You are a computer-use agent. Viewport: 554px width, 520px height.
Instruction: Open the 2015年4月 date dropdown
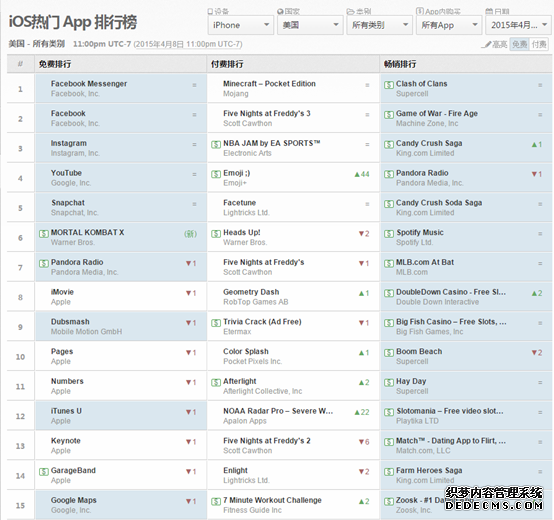pos(518,25)
